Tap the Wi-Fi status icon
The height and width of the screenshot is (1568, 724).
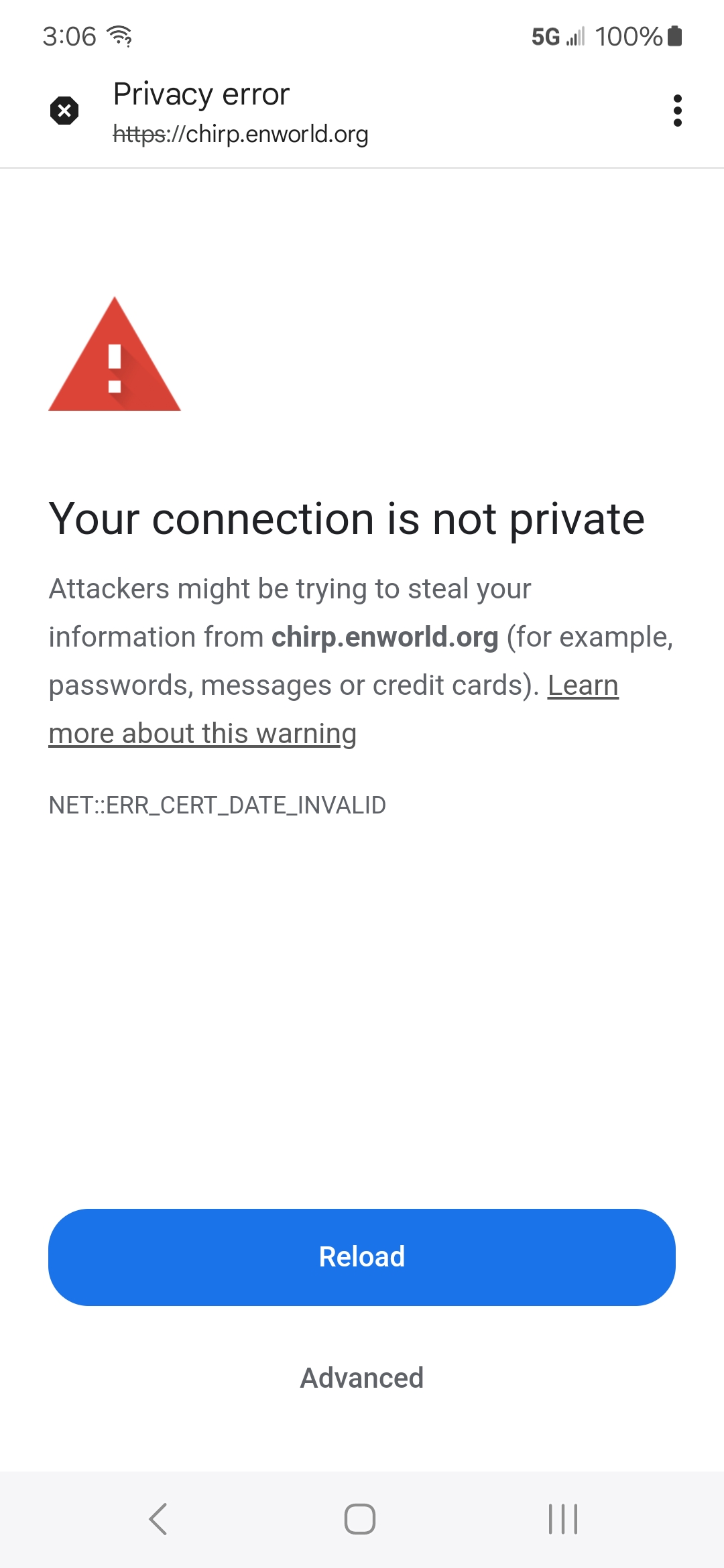pos(121,36)
